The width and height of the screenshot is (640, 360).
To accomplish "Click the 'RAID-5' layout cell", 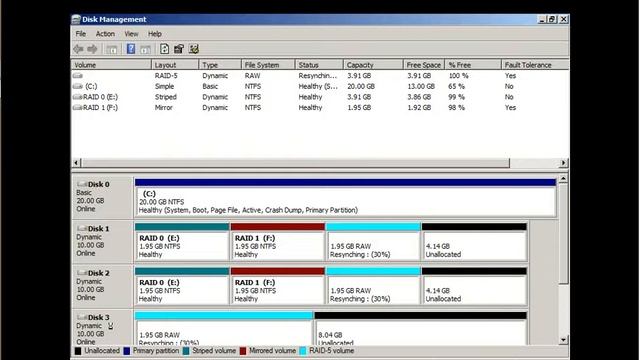I will pyautogui.click(x=166, y=76).
